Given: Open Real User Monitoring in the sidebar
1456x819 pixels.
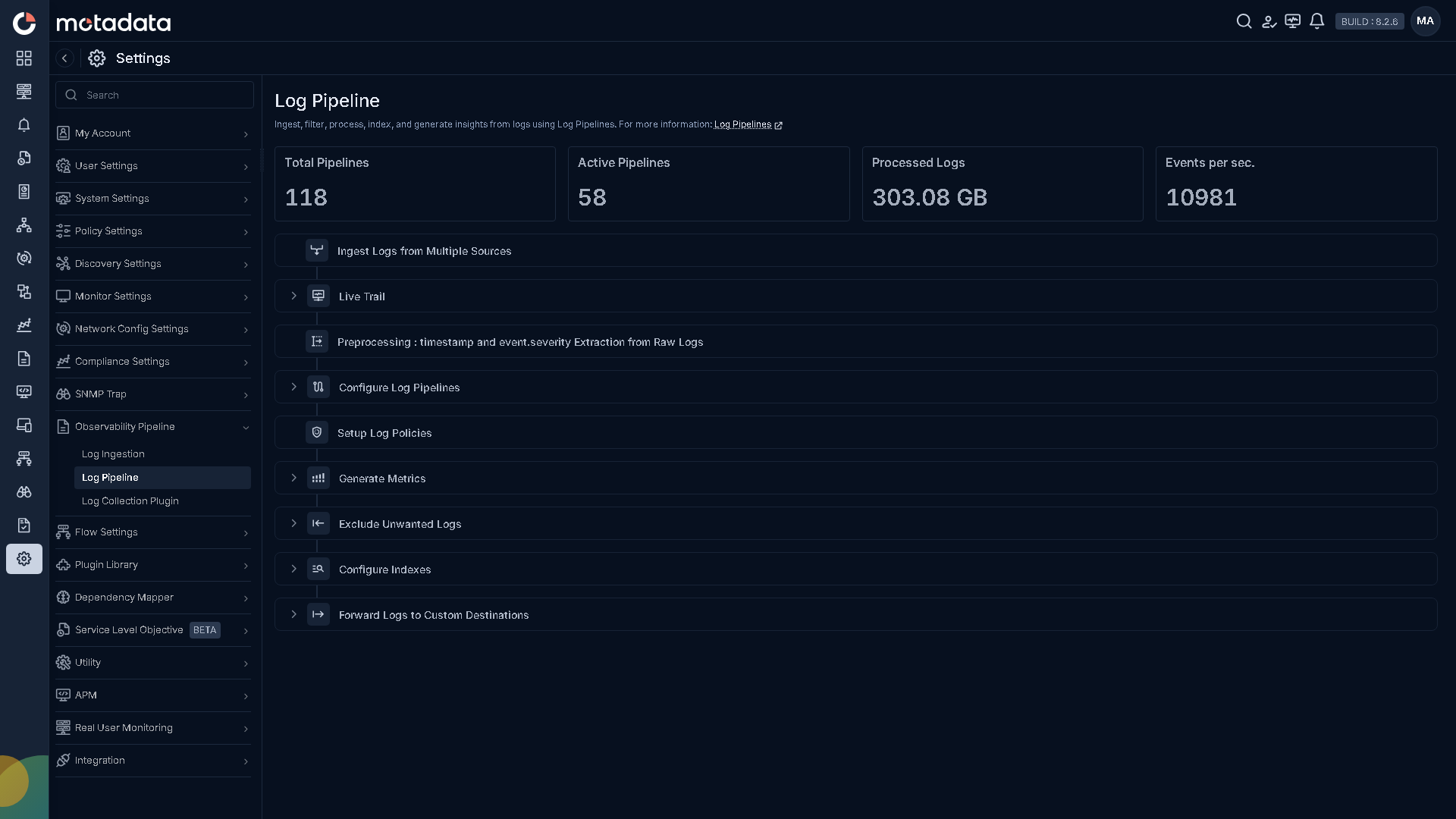Looking at the screenshot, I should tap(153, 728).
